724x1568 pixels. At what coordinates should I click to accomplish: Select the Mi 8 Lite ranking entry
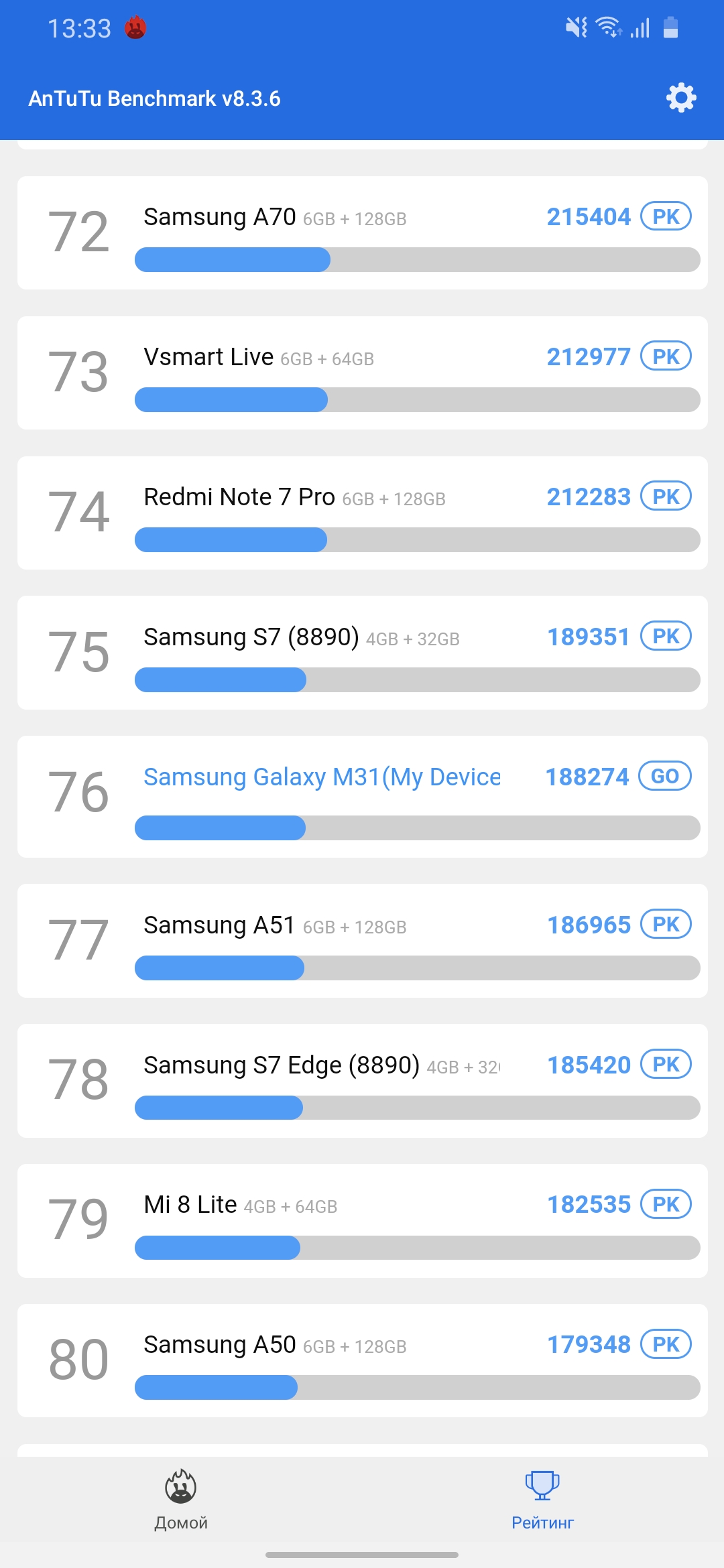362,1221
